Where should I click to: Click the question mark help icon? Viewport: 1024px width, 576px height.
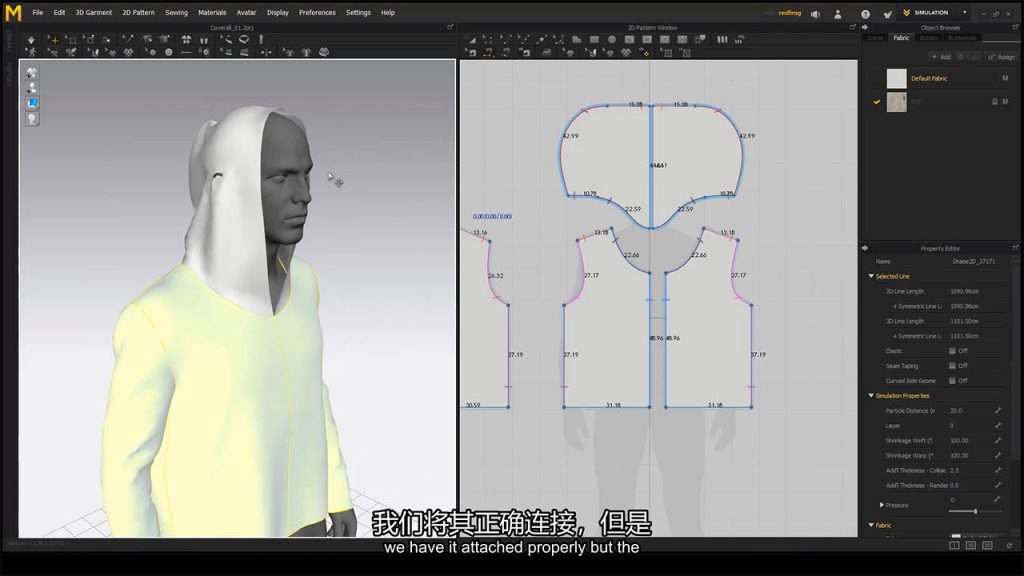865,14
